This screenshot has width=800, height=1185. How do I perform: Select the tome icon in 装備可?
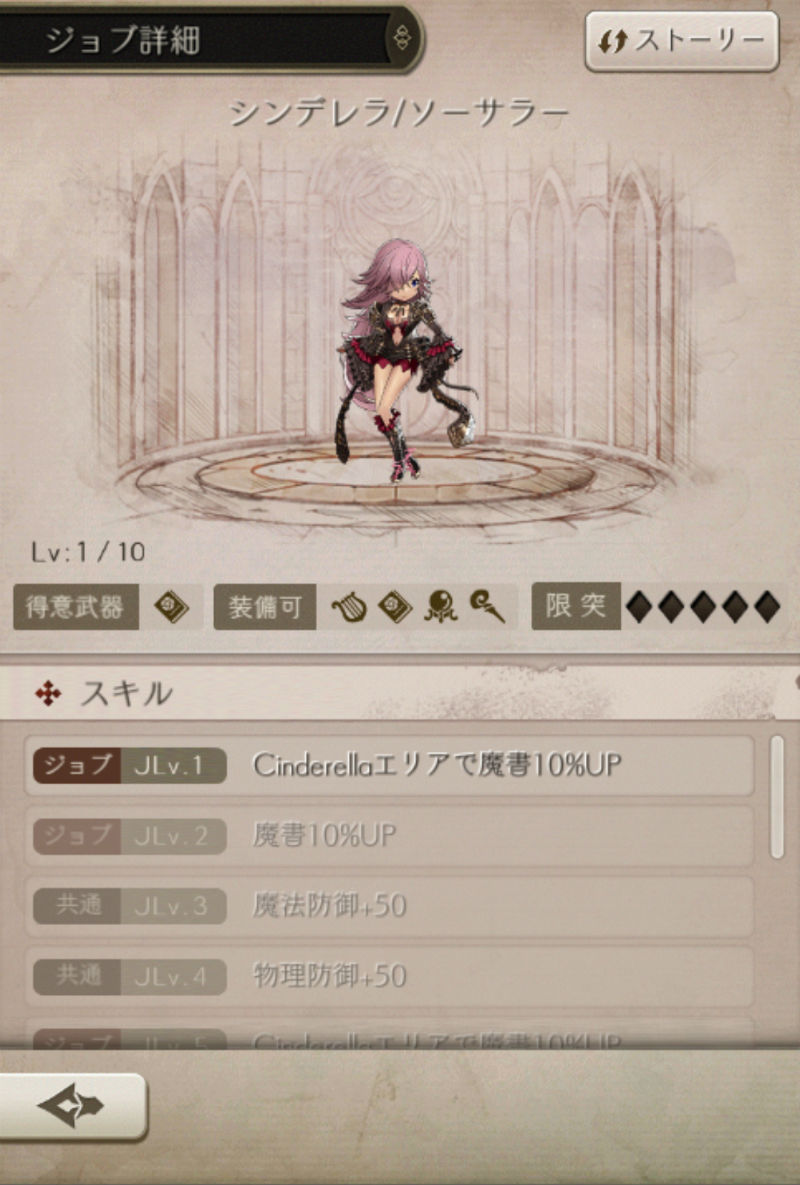pyautogui.click(x=394, y=607)
